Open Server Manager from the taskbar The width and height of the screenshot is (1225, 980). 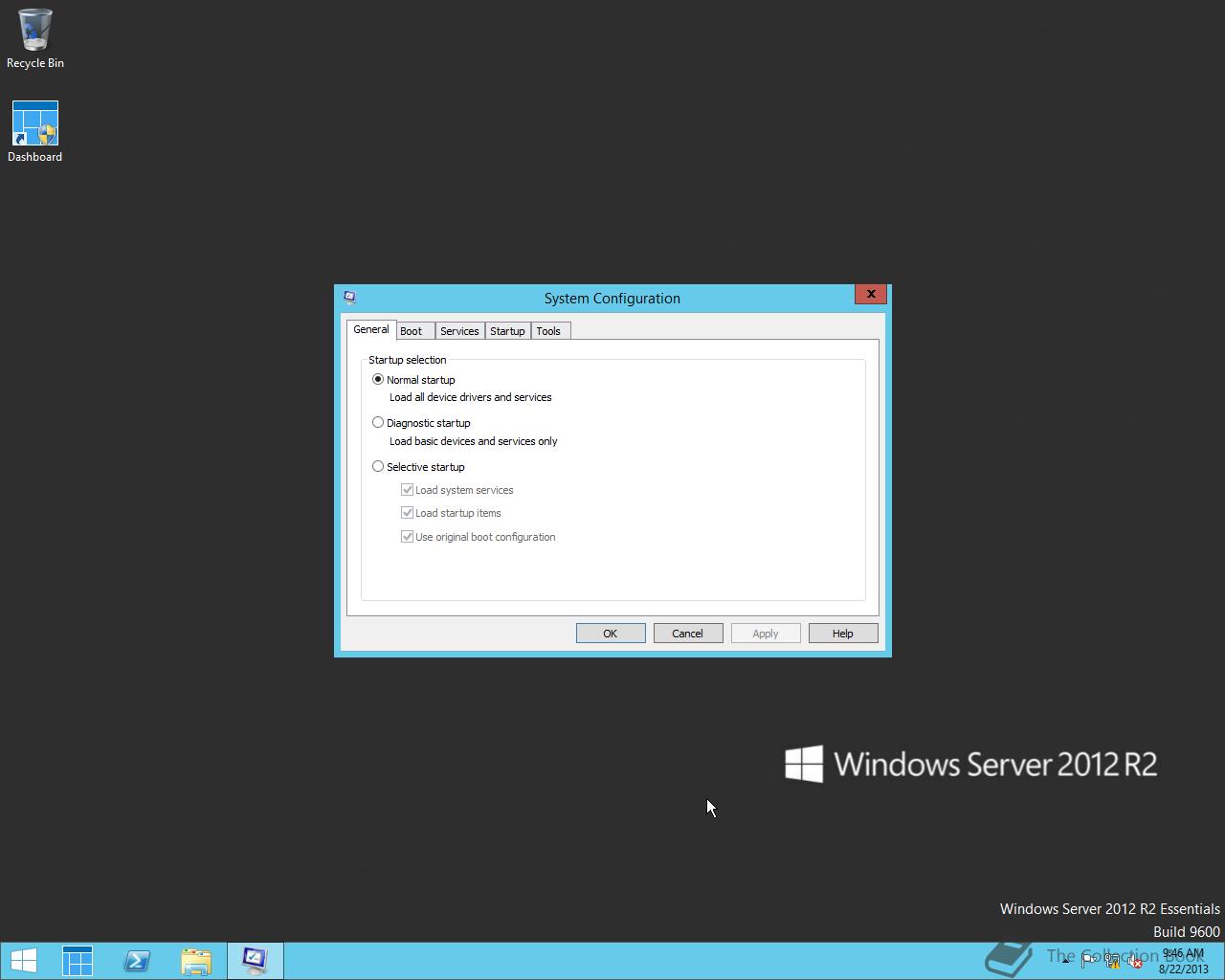(78, 961)
